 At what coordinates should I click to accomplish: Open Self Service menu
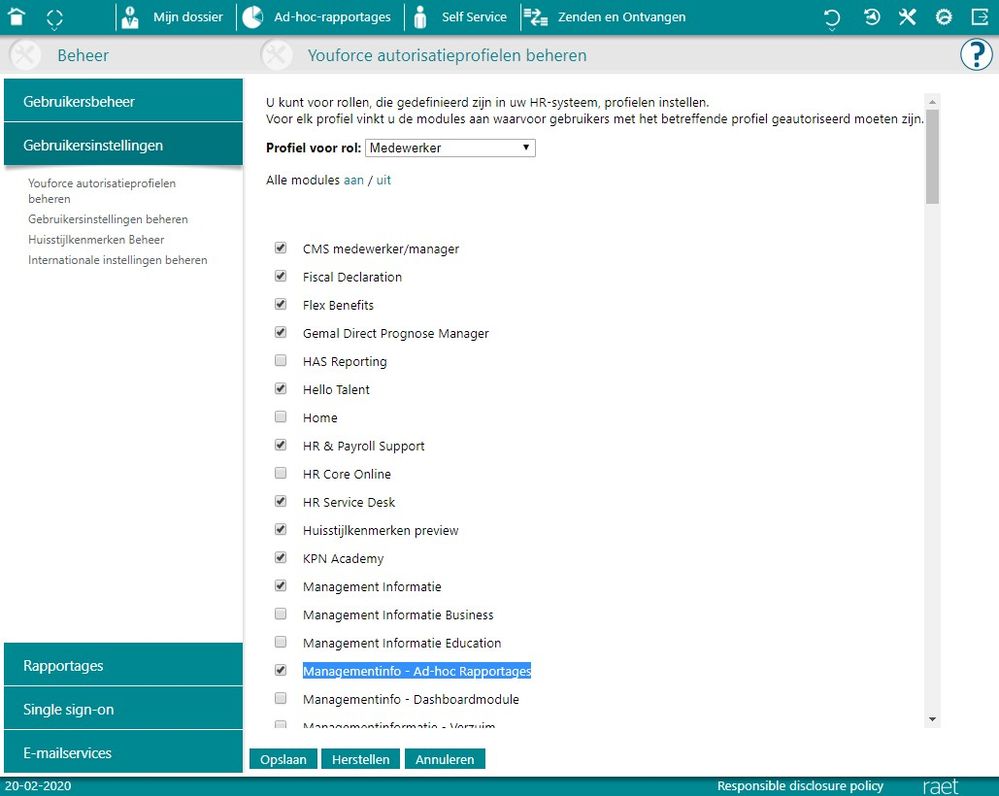tap(474, 17)
